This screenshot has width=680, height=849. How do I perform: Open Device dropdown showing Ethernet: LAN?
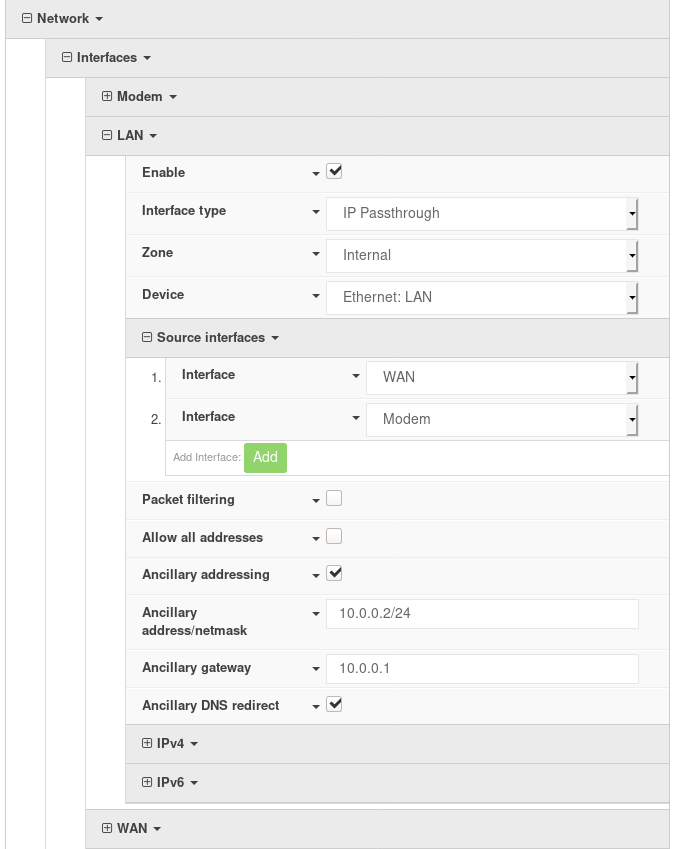click(482, 297)
